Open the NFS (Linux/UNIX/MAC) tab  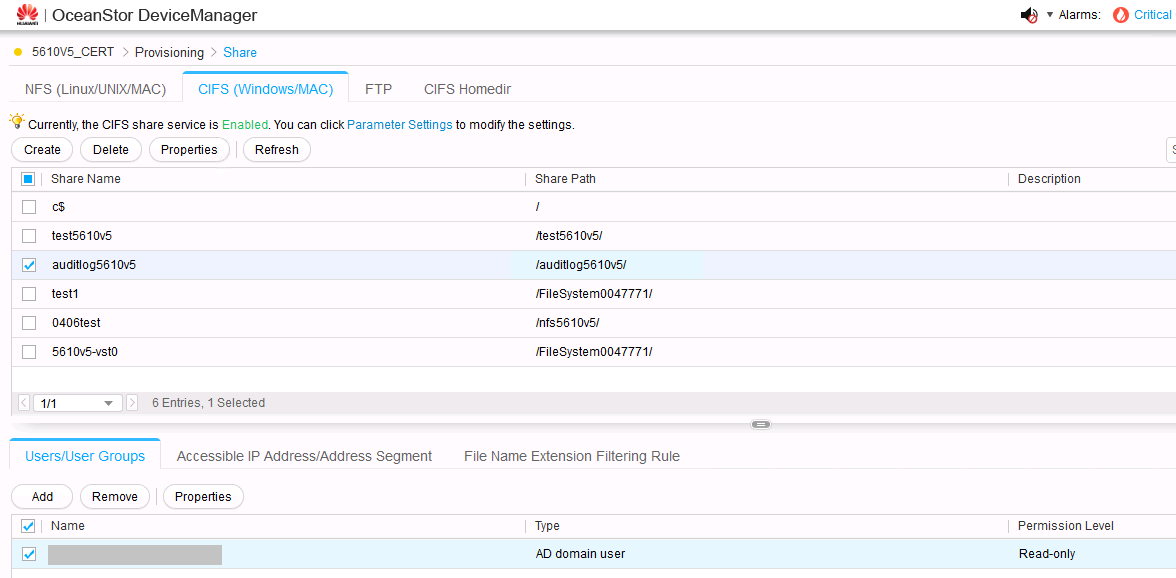tap(95, 88)
